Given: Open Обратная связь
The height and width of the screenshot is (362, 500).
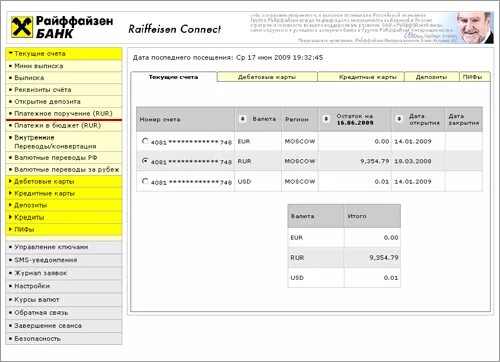Looking at the screenshot, I should coord(64,313).
